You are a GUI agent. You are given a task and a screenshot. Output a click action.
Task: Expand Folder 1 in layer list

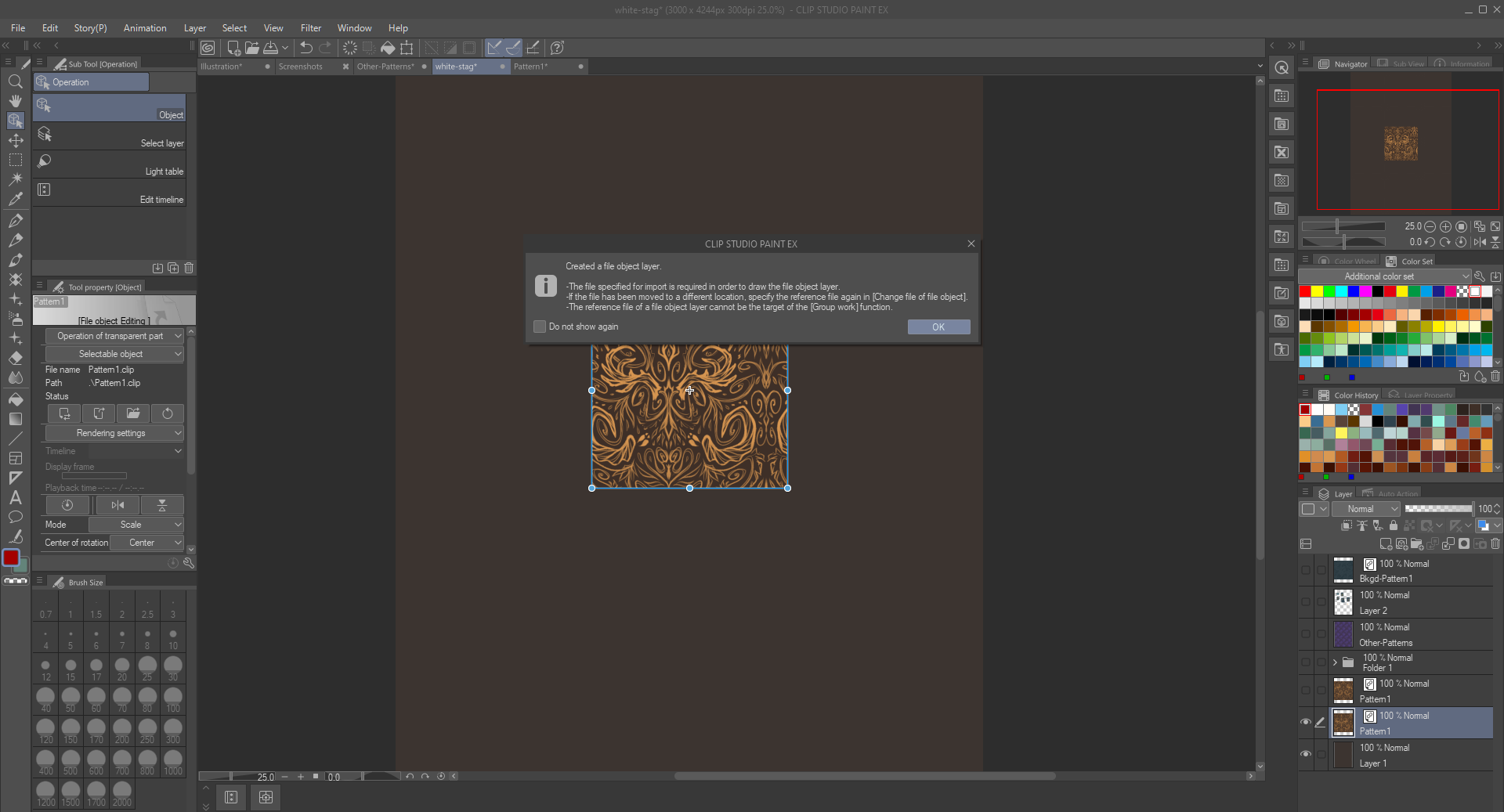(1335, 662)
